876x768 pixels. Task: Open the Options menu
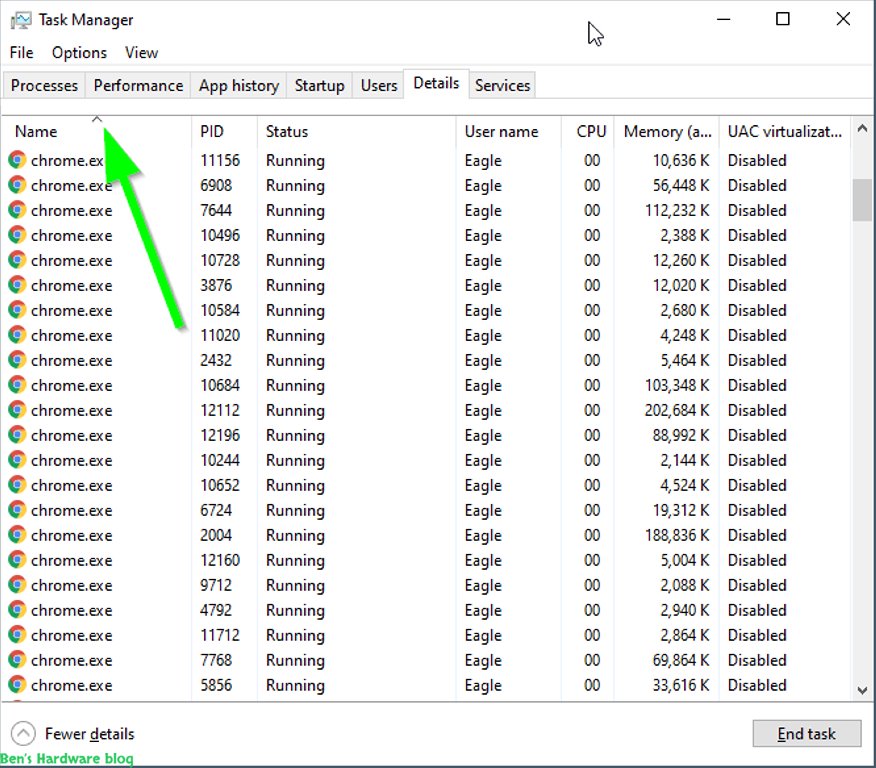[79, 53]
